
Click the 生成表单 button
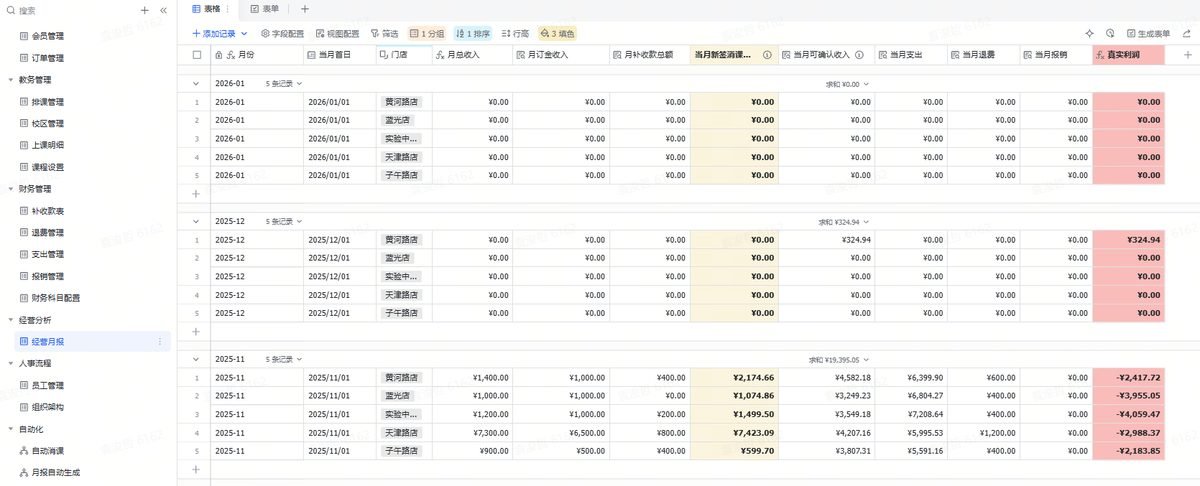[1148, 33]
